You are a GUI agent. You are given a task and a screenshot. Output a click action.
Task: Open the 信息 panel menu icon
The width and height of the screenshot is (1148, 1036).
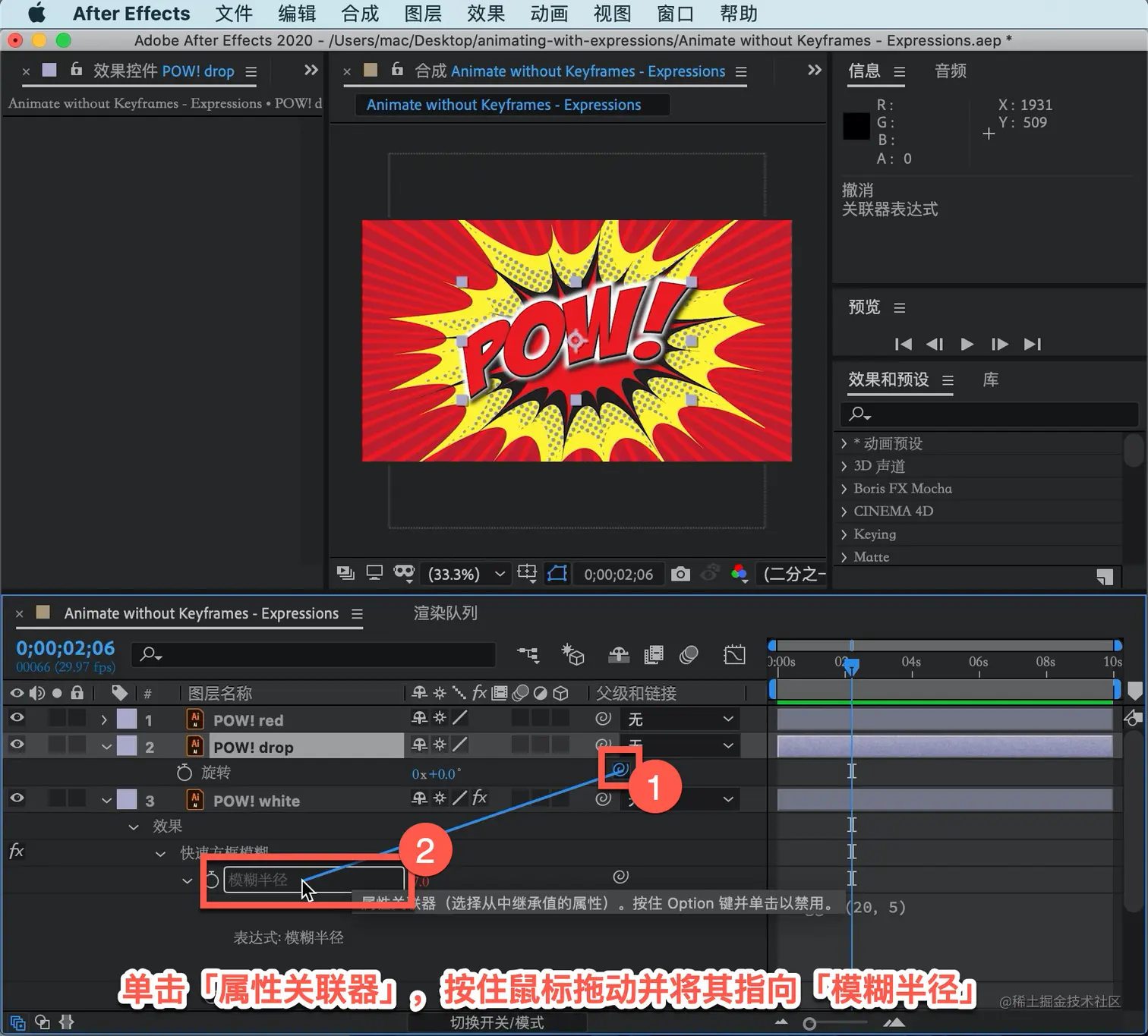pos(900,72)
